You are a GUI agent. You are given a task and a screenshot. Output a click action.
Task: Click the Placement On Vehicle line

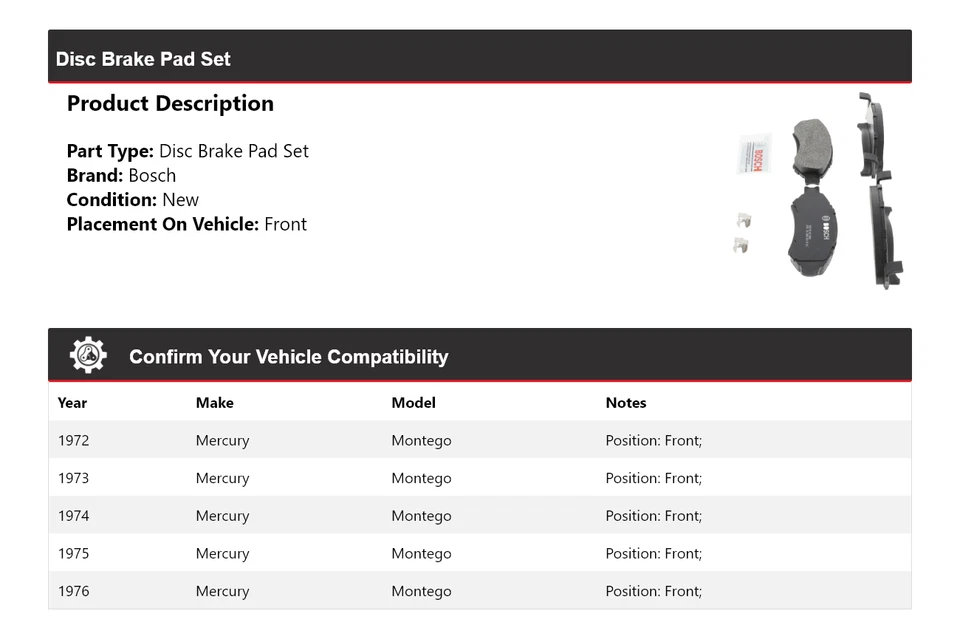[x=186, y=224]
